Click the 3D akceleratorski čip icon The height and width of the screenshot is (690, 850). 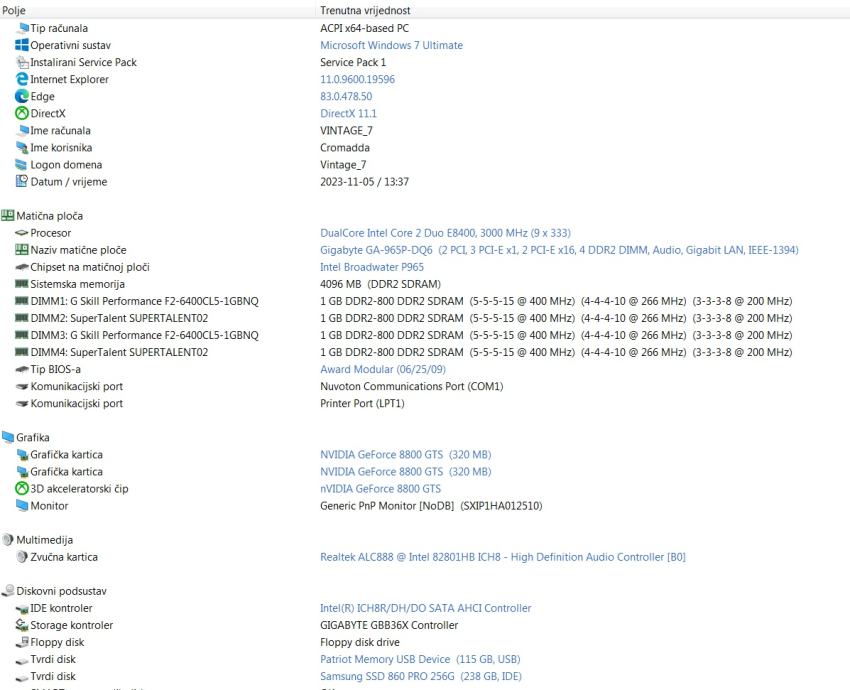22,489
